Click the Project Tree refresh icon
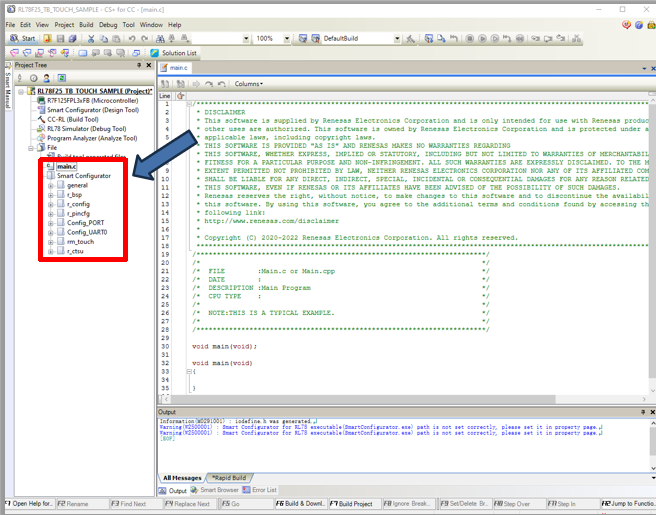This screenshot has width=656, height=515. pos(62,78)
